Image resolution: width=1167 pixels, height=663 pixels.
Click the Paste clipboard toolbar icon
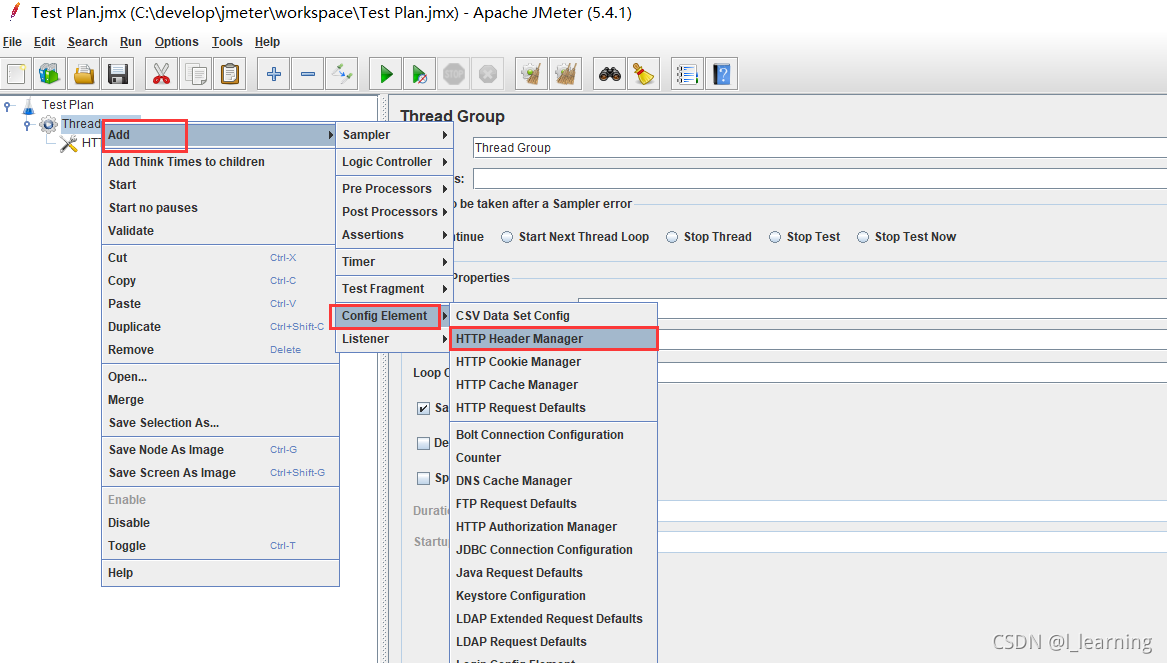(x=230, y=74)
